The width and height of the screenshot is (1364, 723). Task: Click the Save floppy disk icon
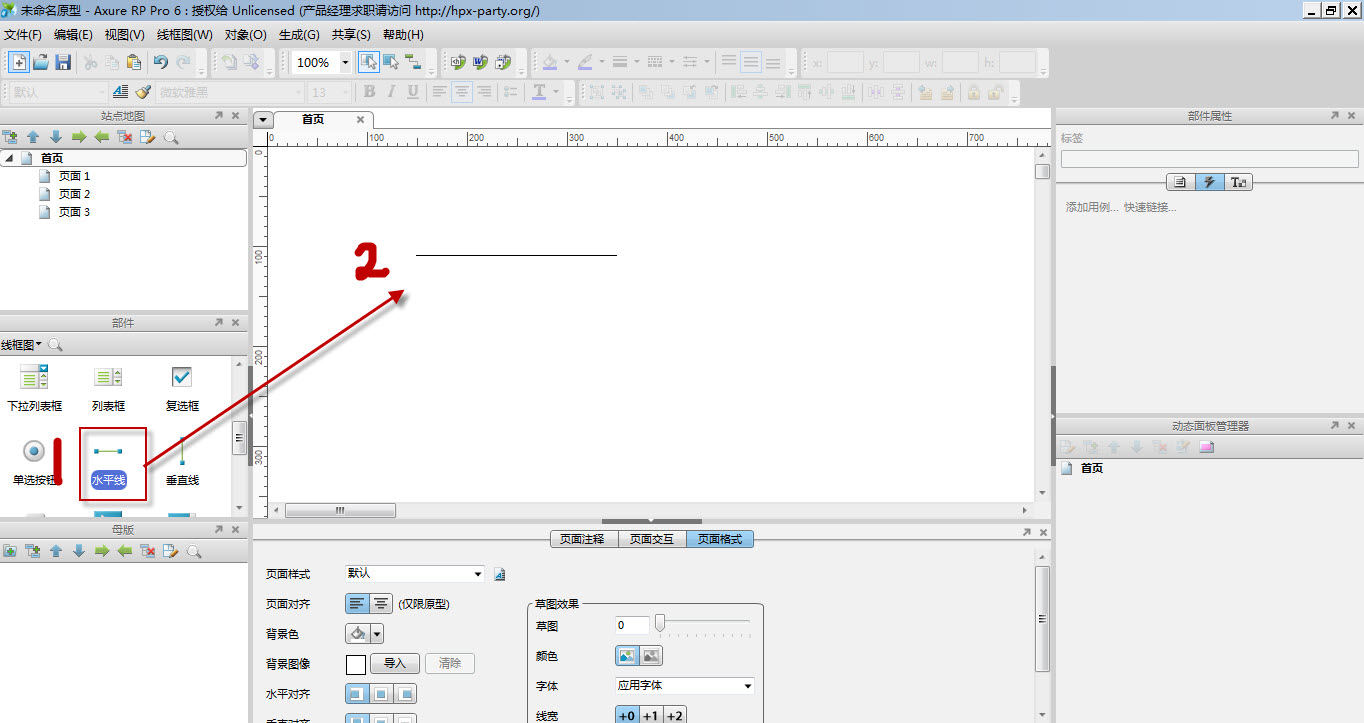click(x=63, y=62)
